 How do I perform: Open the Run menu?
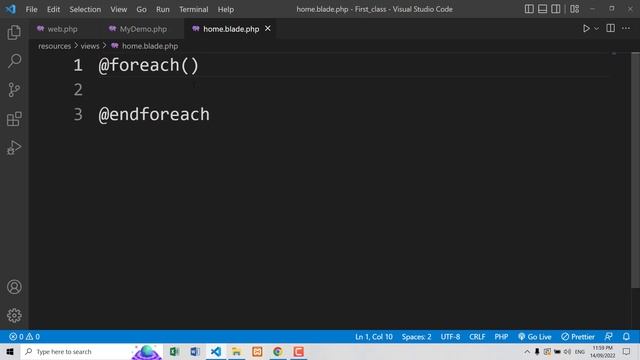click(x=162, y=9)
